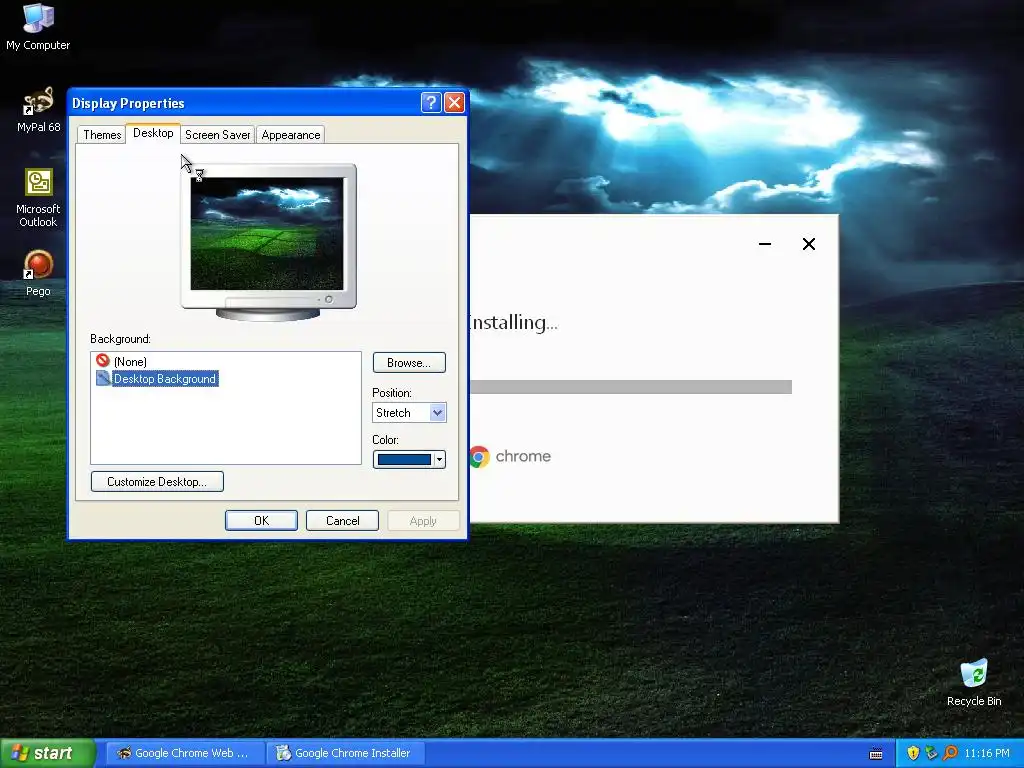Open the Color picker dropdown arrow
The image size is (1024, 768).
[x=440, y=460]
